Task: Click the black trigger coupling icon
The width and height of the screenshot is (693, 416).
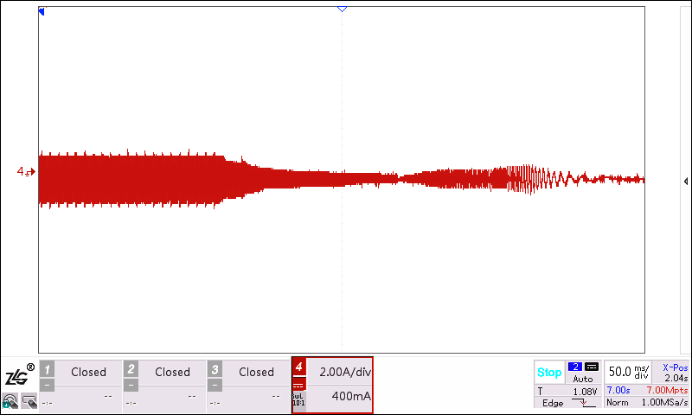Action: (x=592, y=366)
